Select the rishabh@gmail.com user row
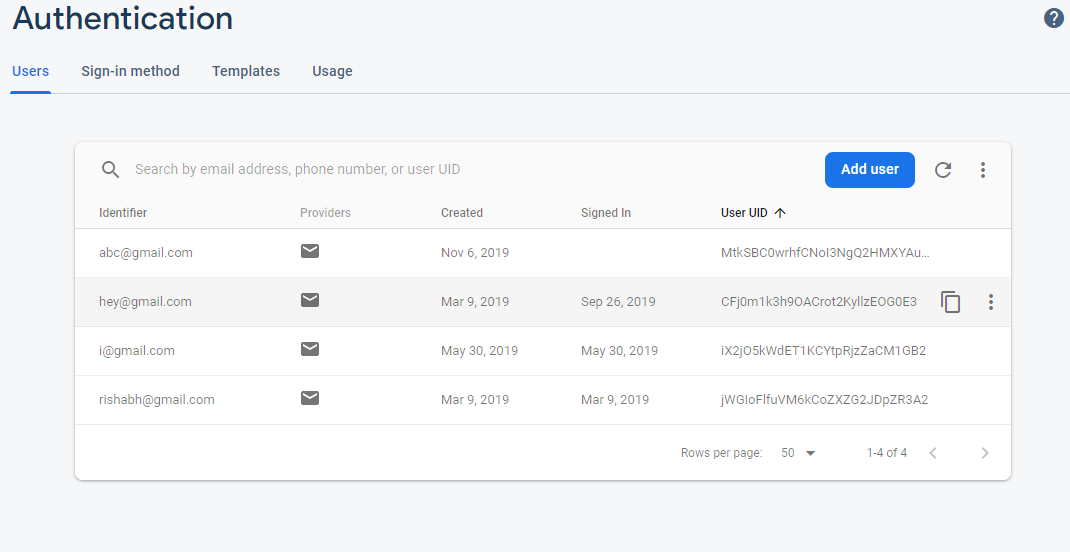The width and height of the screenshot is (1070, 552). click(157, 400)
